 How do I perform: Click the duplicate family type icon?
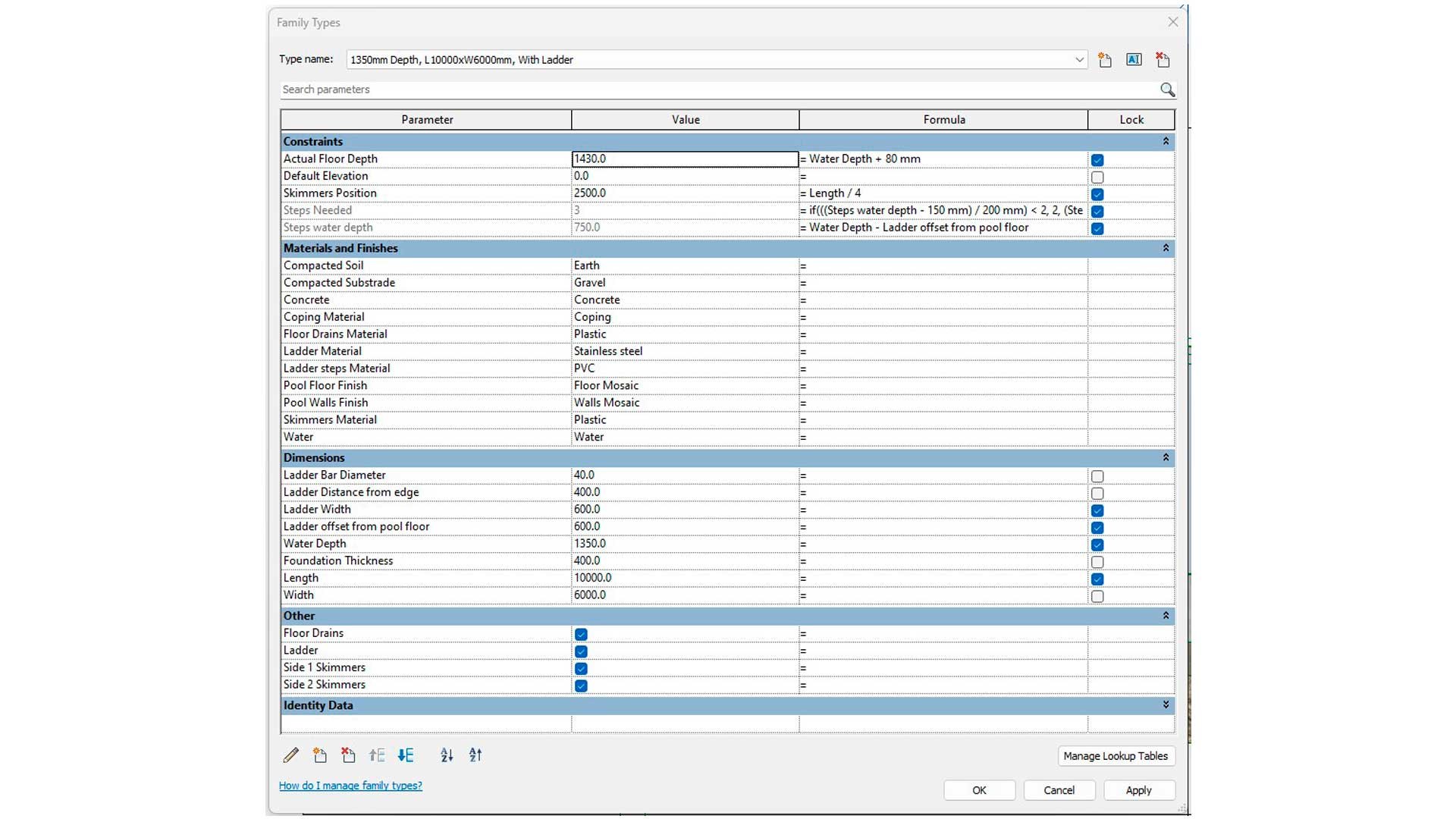click(1105, 59)
